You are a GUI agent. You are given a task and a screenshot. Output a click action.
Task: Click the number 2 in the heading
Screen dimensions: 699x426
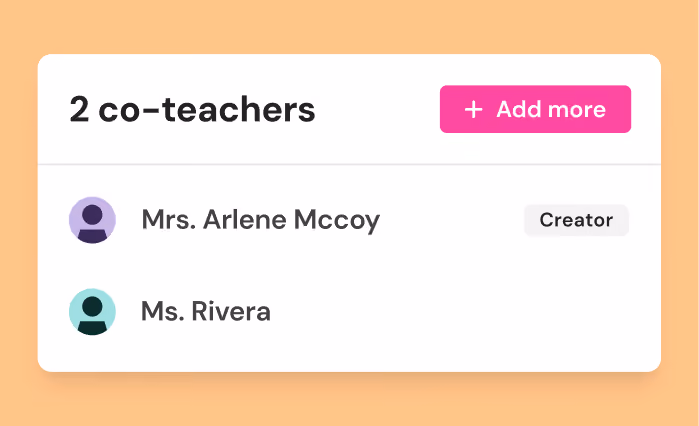point(79,110)
